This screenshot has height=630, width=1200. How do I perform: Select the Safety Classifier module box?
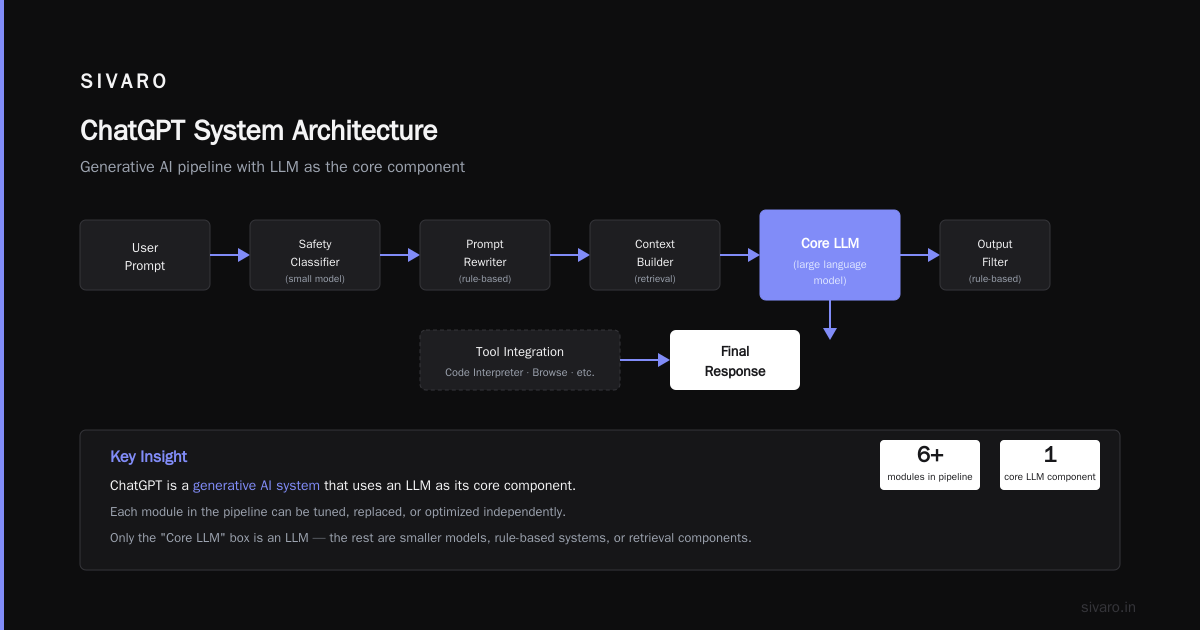315,255
